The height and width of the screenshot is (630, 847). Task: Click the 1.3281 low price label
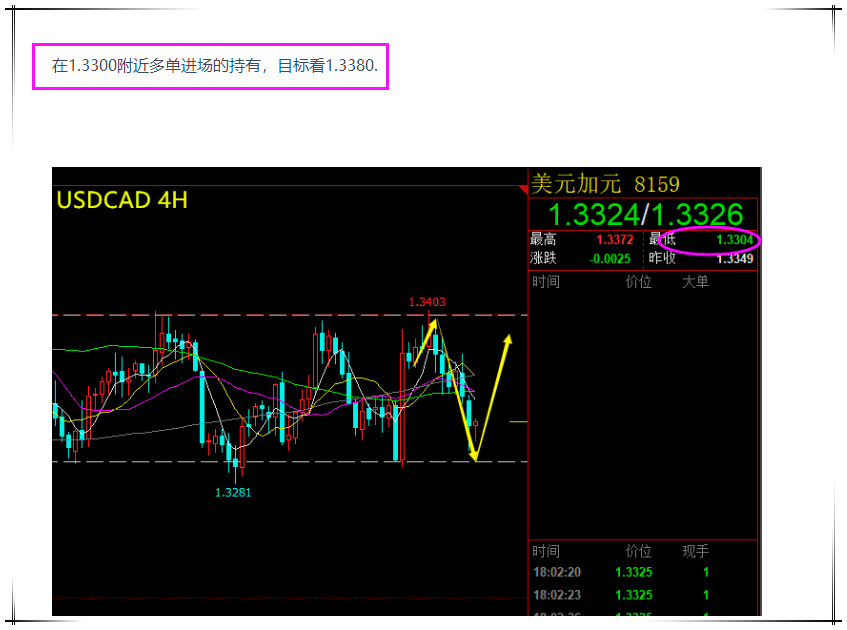pos(233,493)
